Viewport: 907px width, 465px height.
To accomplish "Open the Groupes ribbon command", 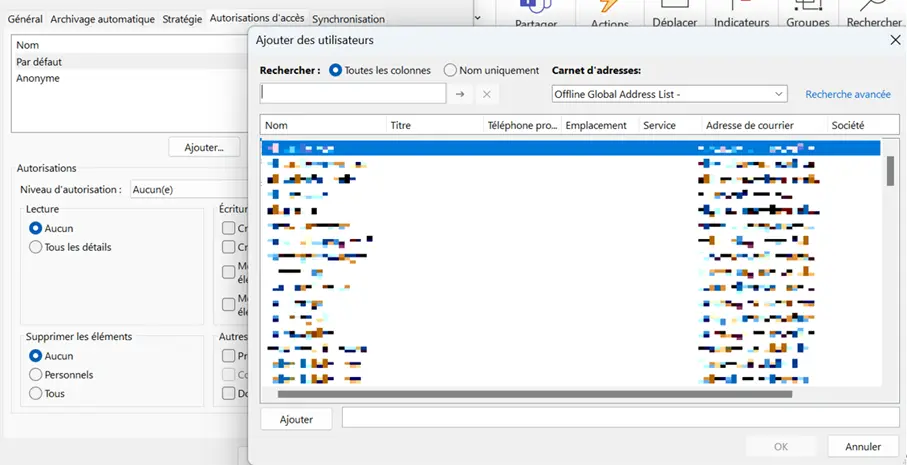I will pyautogui.click(x=808, y=16).
